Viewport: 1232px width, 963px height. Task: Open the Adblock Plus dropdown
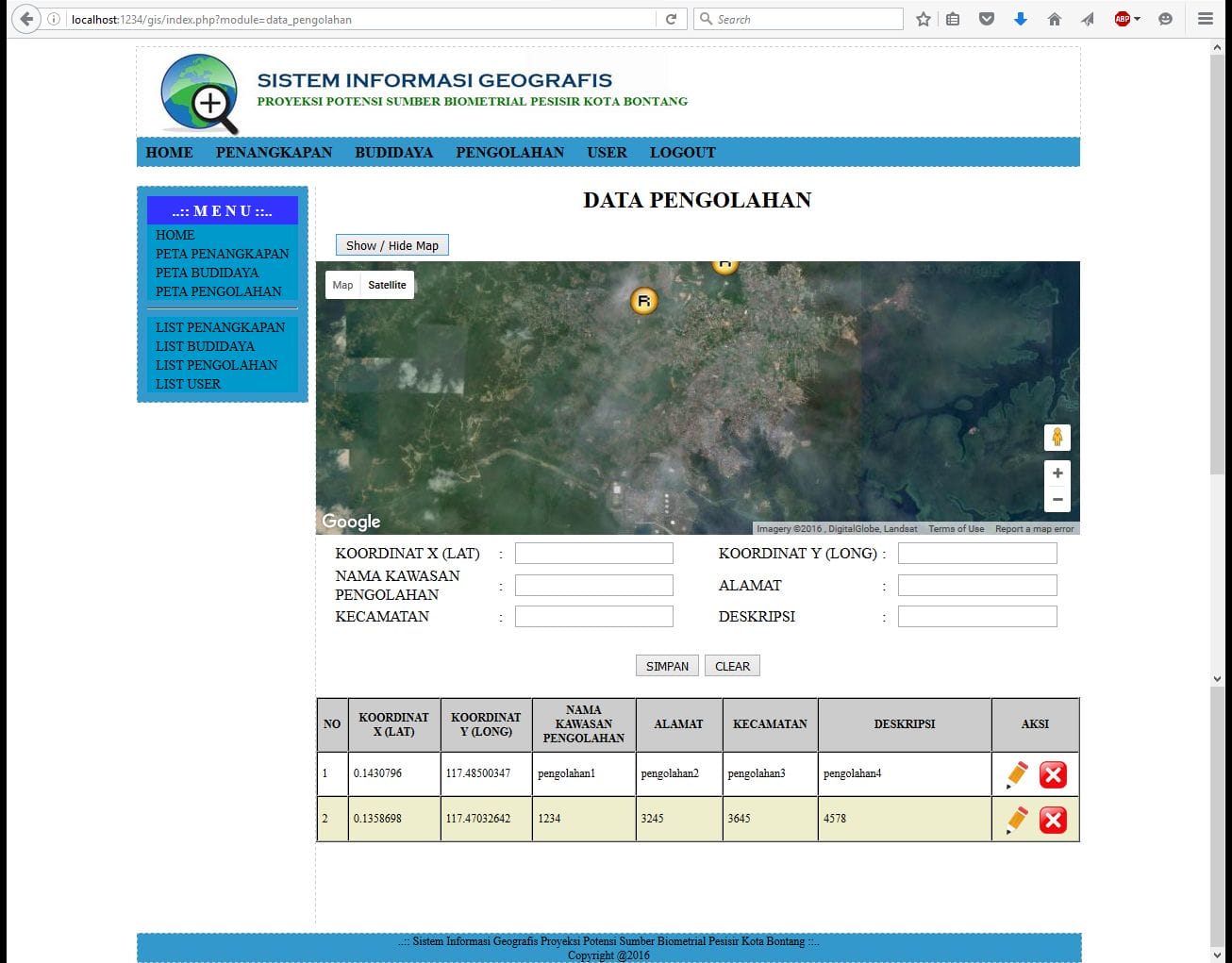pos(1126,19)
